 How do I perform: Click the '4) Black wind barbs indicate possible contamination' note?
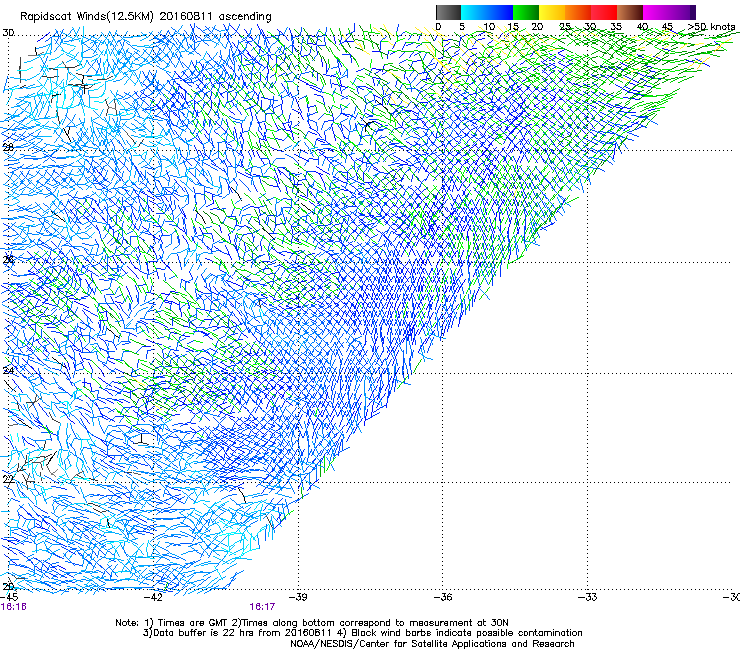click(x=459, y=633)
